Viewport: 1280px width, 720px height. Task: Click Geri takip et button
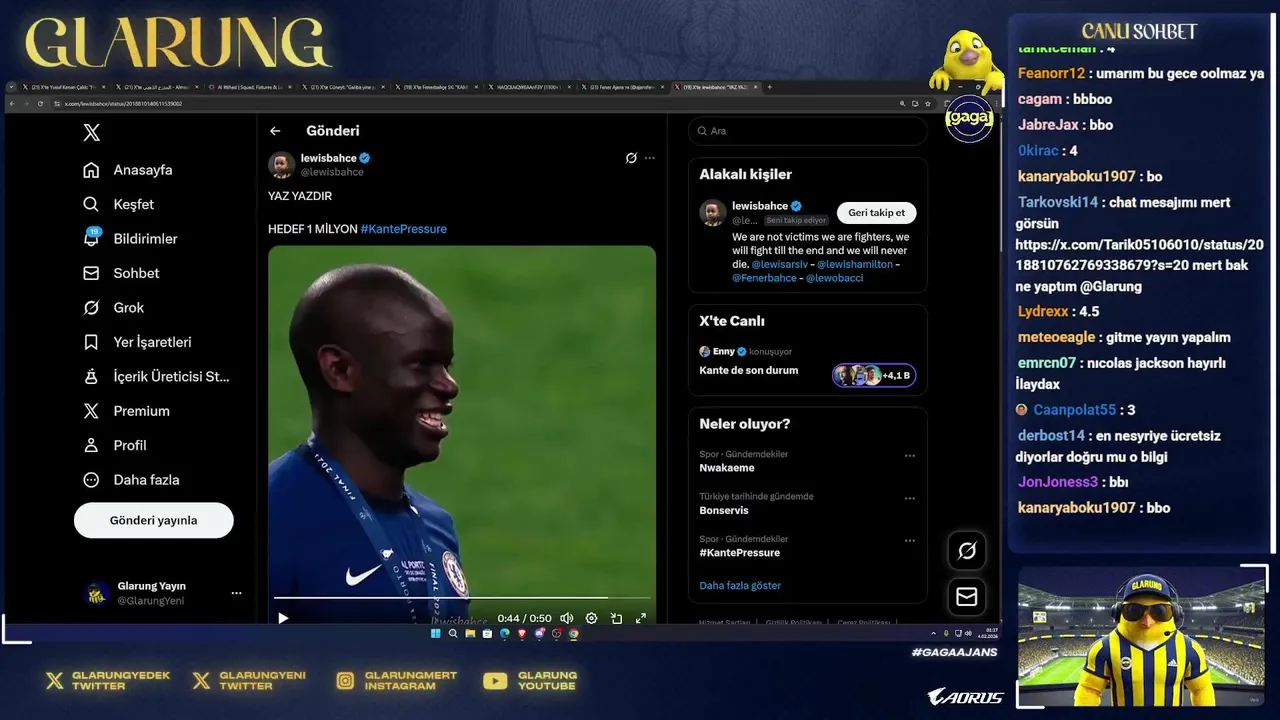877,212
